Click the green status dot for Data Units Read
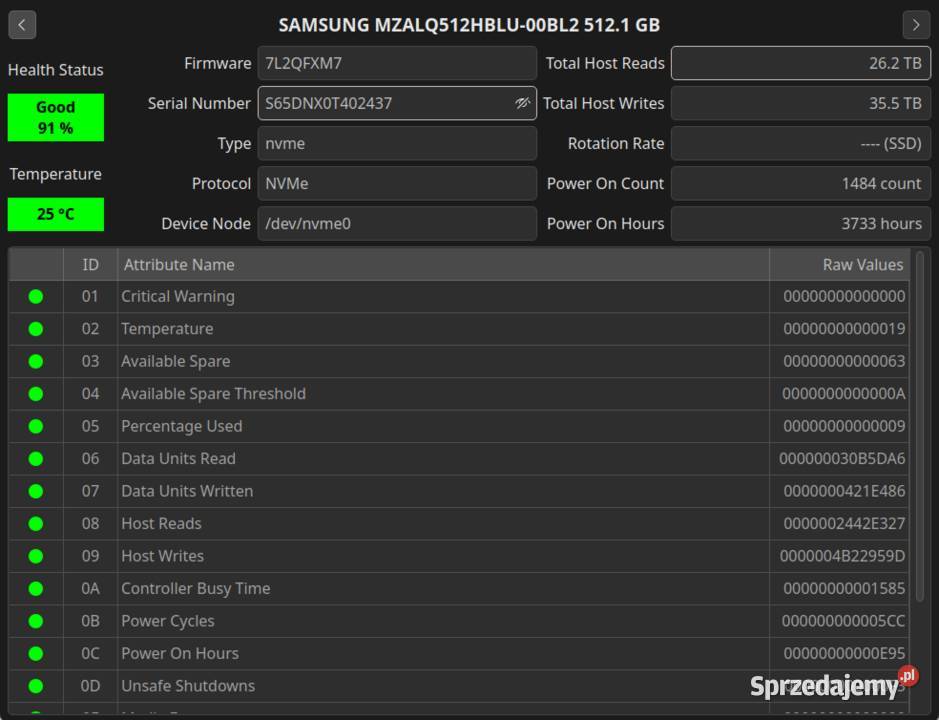This screenshot has height=720, width=939. pos(36,459)
